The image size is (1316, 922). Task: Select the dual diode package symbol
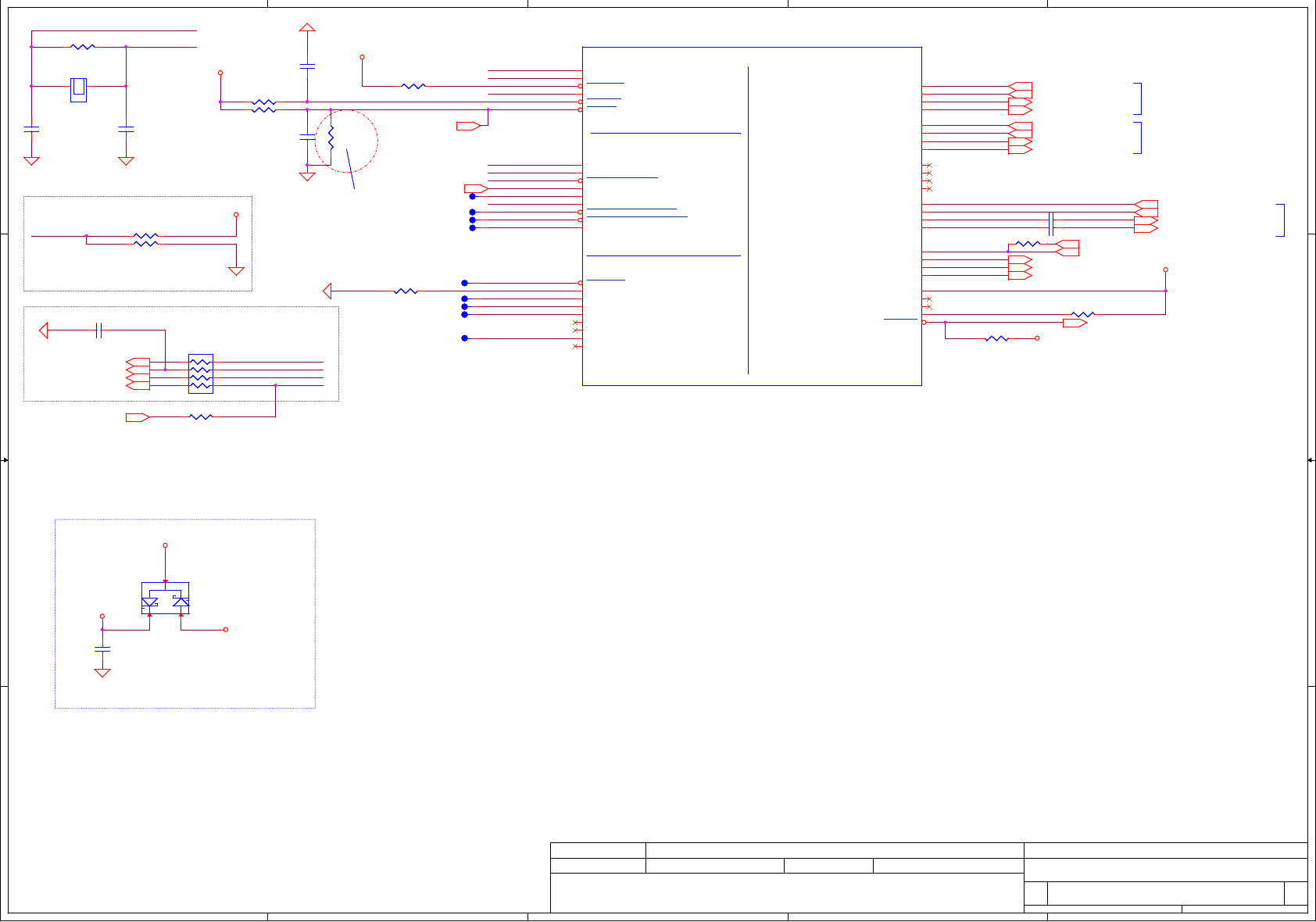[x=166, y=599]
